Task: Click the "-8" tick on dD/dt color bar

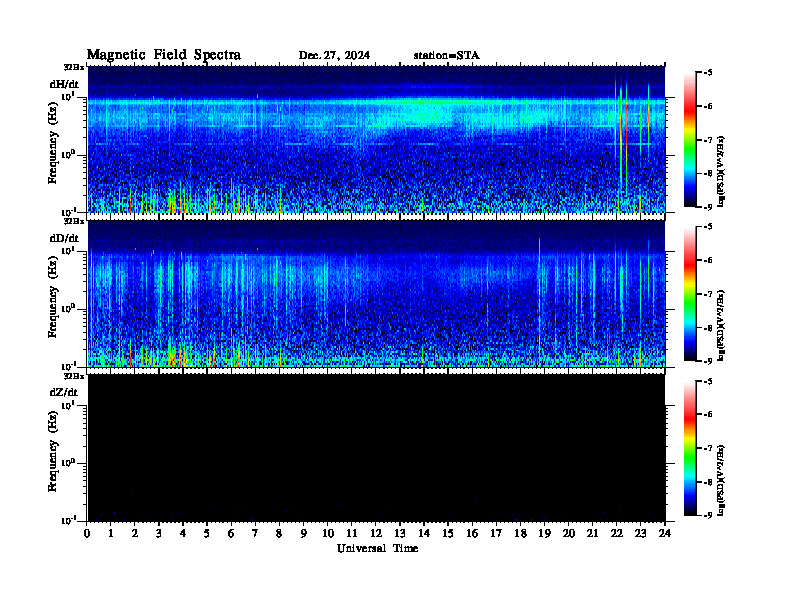Action: [708, 328]
